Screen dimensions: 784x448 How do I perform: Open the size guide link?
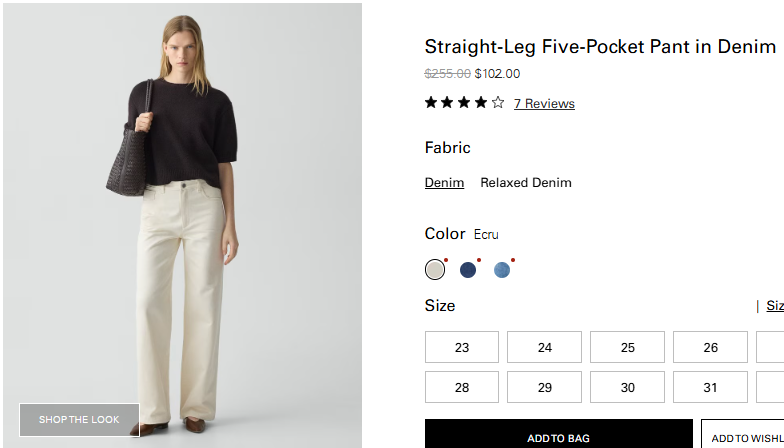click(774, 306)
